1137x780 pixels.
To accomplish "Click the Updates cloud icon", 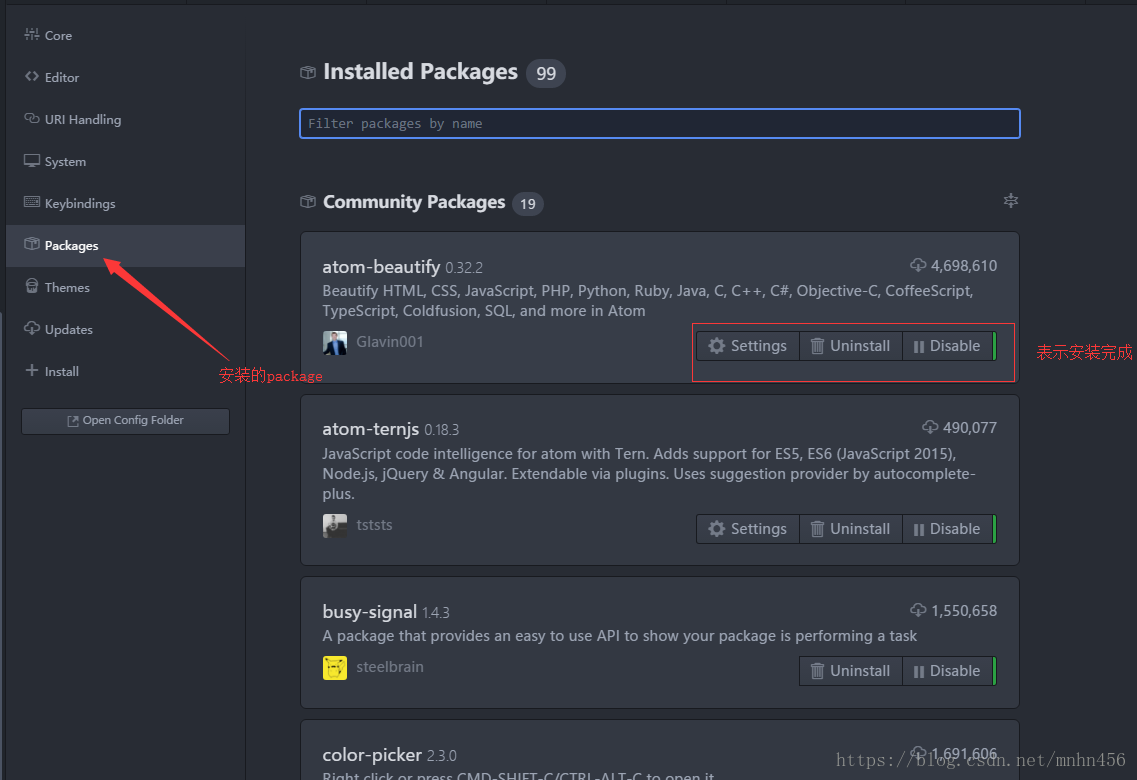I will click(31, 328).
